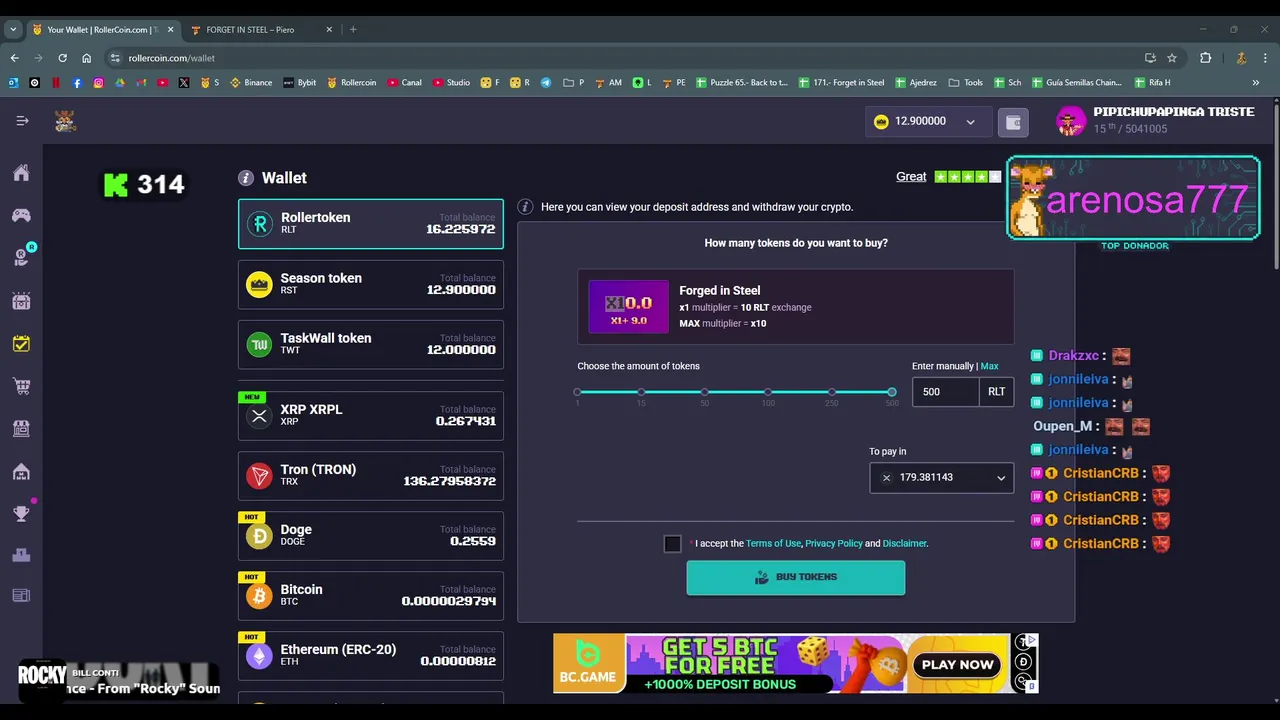Image resolution: width=1280 pixels, height=720 pixels.
Task: Select Tron (TRON) wallet entry
Action: [x=371, y=476]
